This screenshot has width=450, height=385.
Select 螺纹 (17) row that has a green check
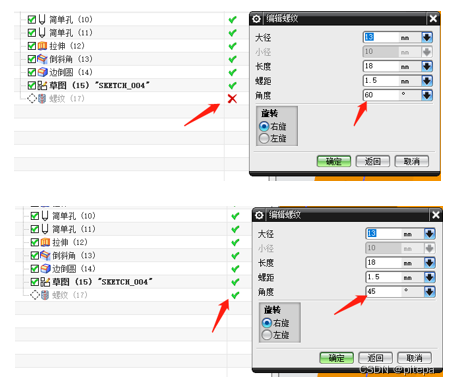(x=70, y=295)
